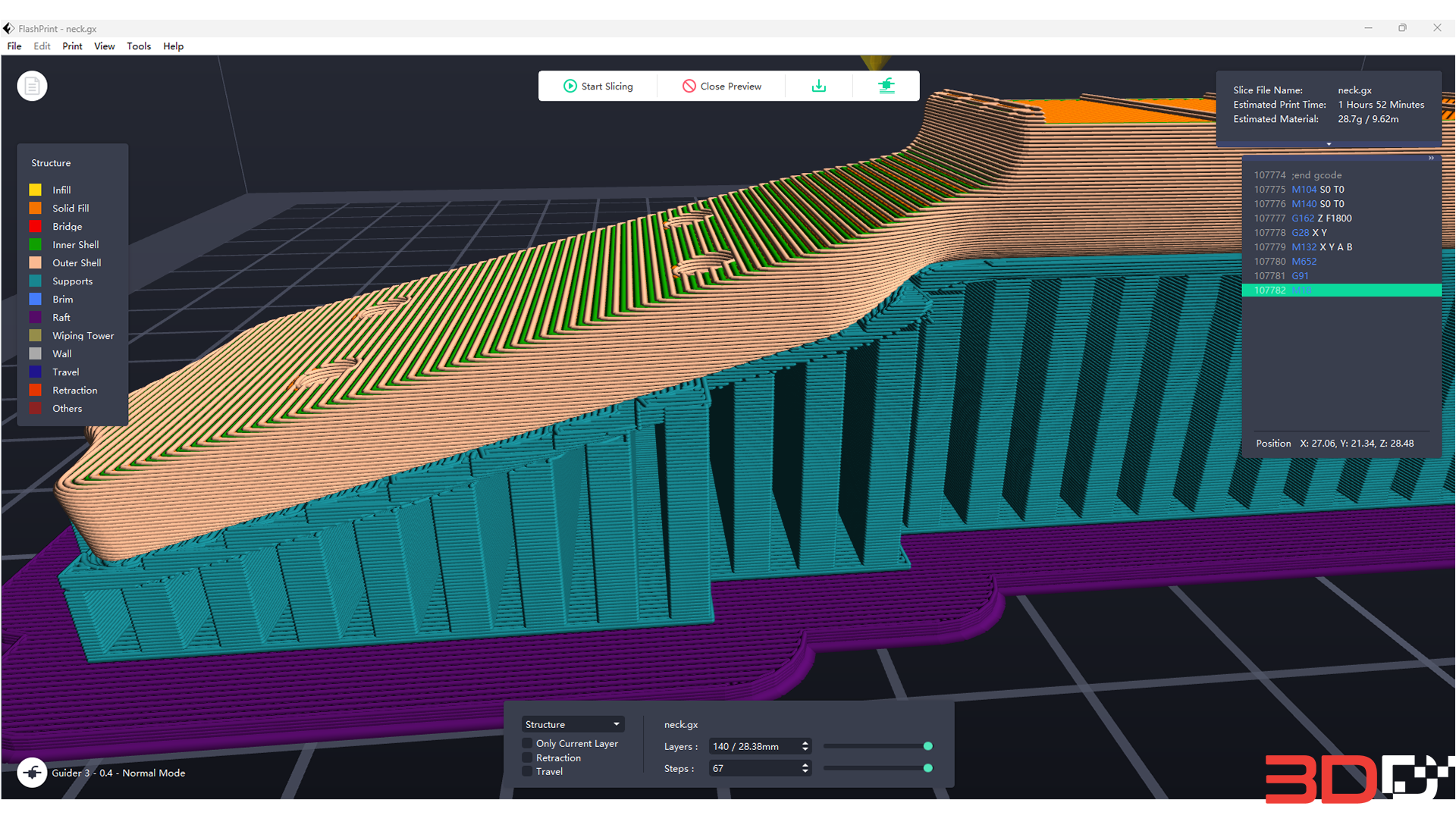Open the Structure display mode dropdown

(x=573, y=724)
